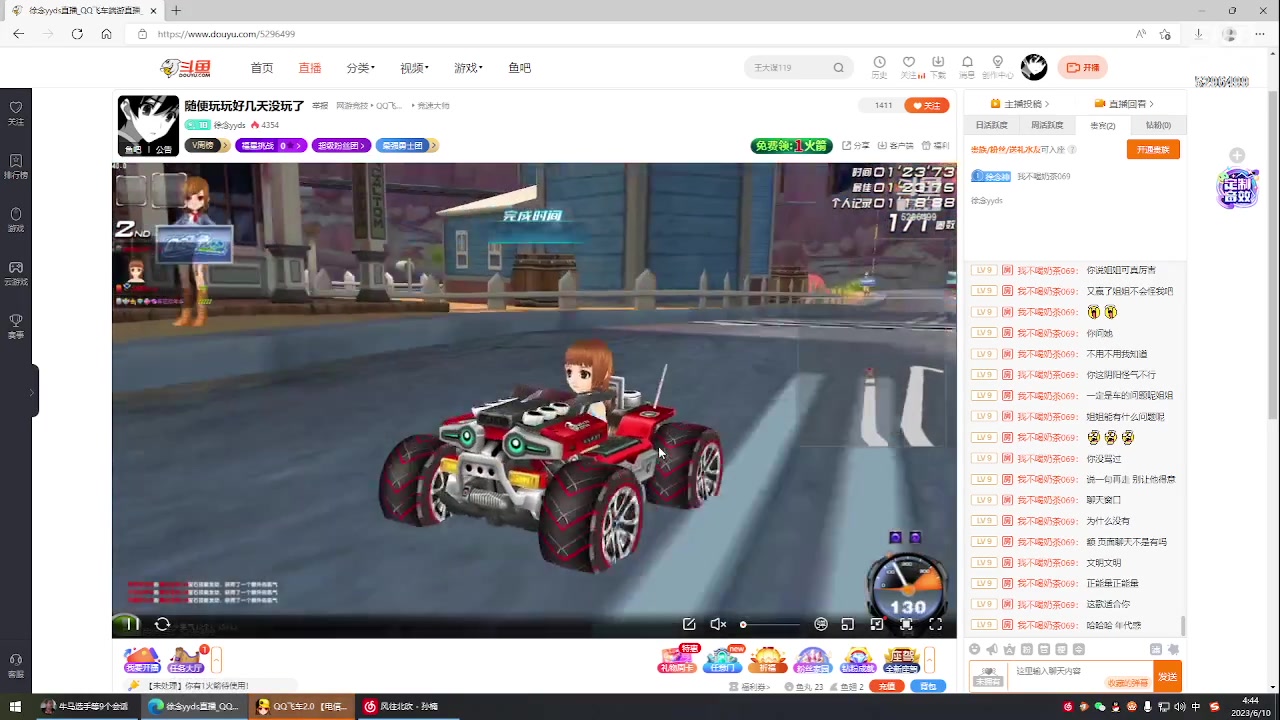Click the search magnifier icon
The height and width of the screenshot is (720, 1280).
(838, 68)
